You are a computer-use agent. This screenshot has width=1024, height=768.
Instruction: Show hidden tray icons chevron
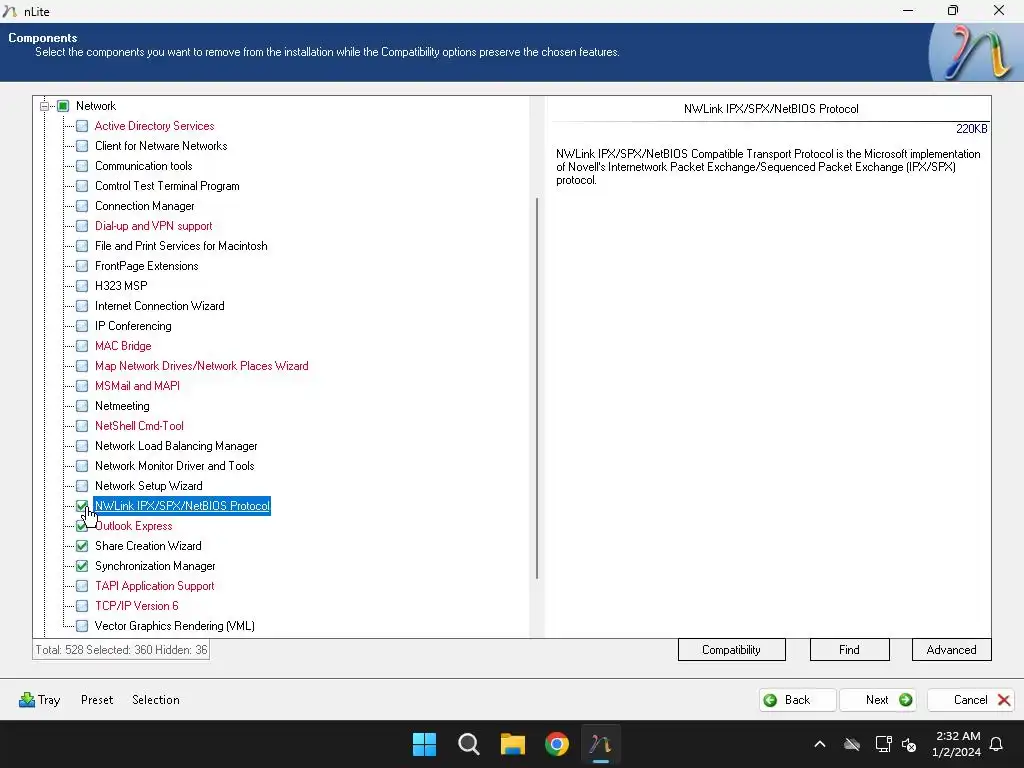820,744
